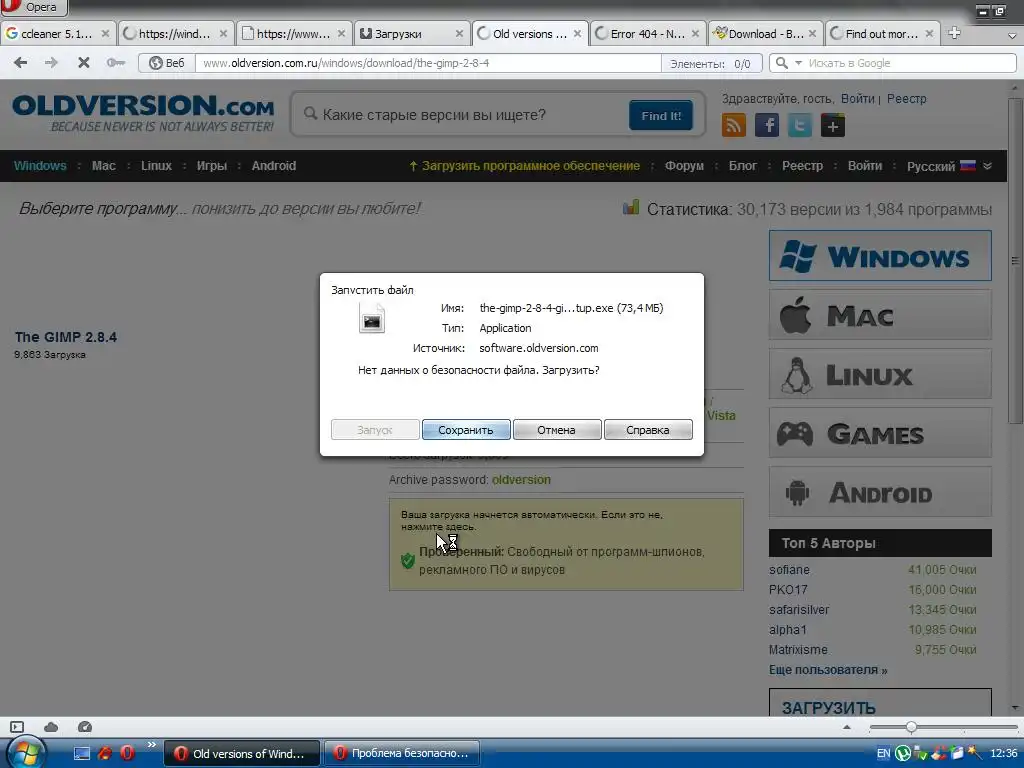The image size is (1024, 768).
Task: Click the Android platform banner
Action: pos(880,492)
